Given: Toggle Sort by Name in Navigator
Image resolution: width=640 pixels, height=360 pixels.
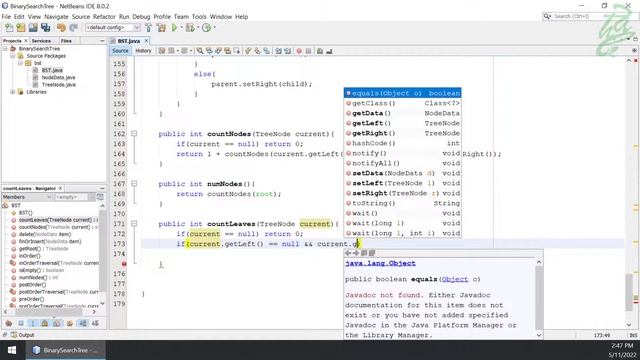Looking at the screenshot, I should 83,323.
